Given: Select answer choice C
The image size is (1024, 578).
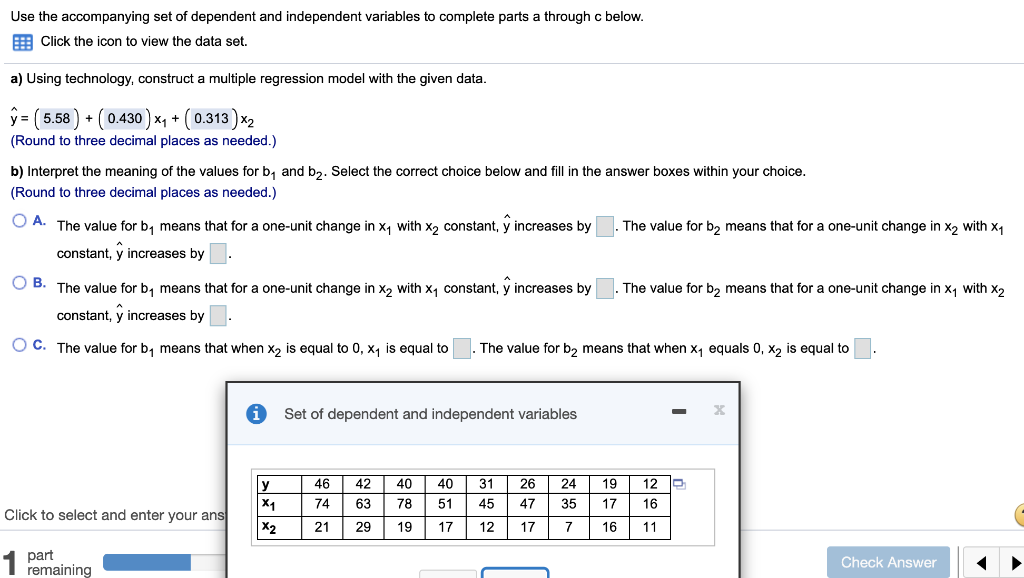Looking at the screenshot, I should point(20,345).
